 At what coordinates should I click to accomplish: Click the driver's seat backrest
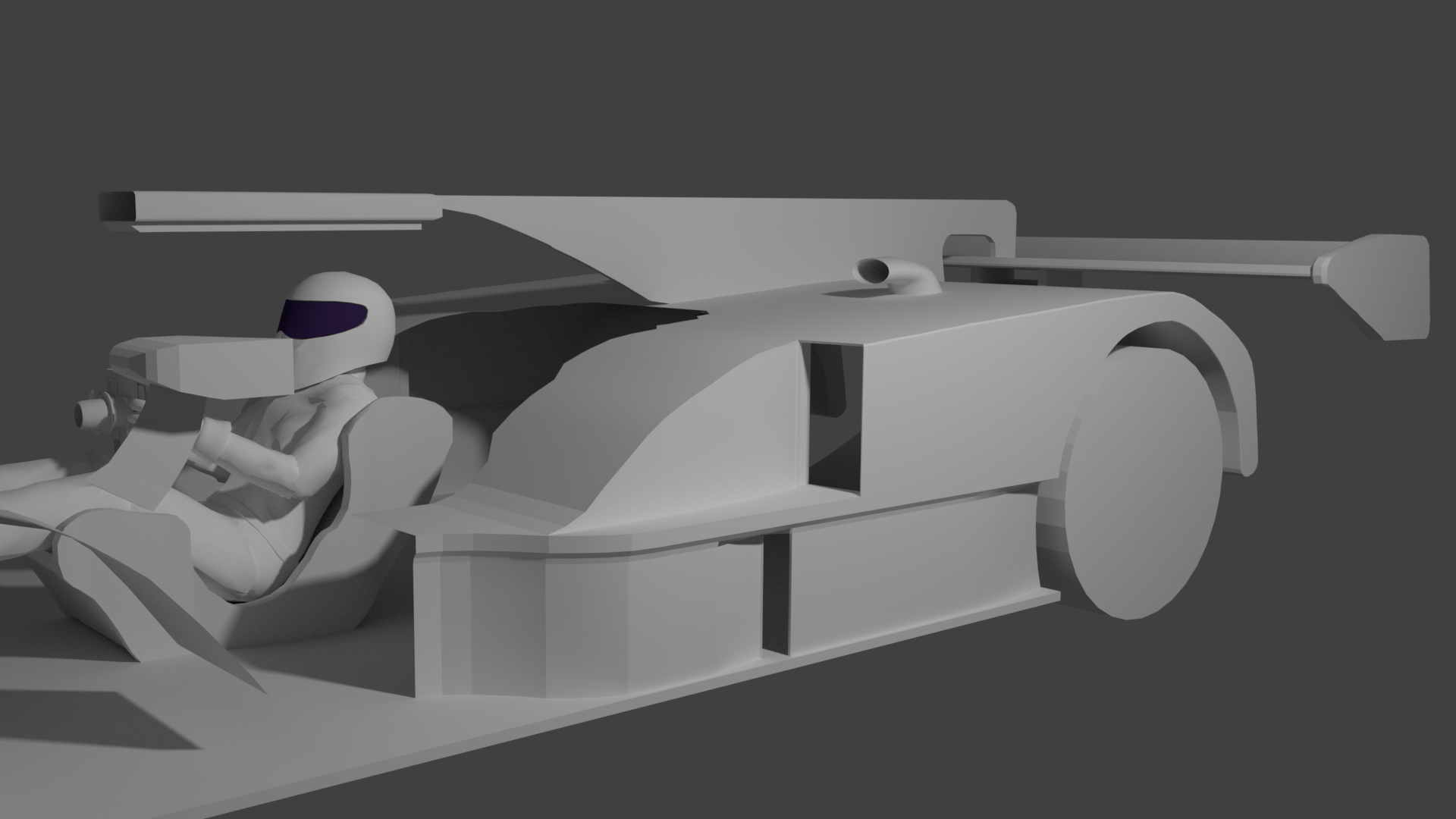pyautogui.click(x=394, y=455)
